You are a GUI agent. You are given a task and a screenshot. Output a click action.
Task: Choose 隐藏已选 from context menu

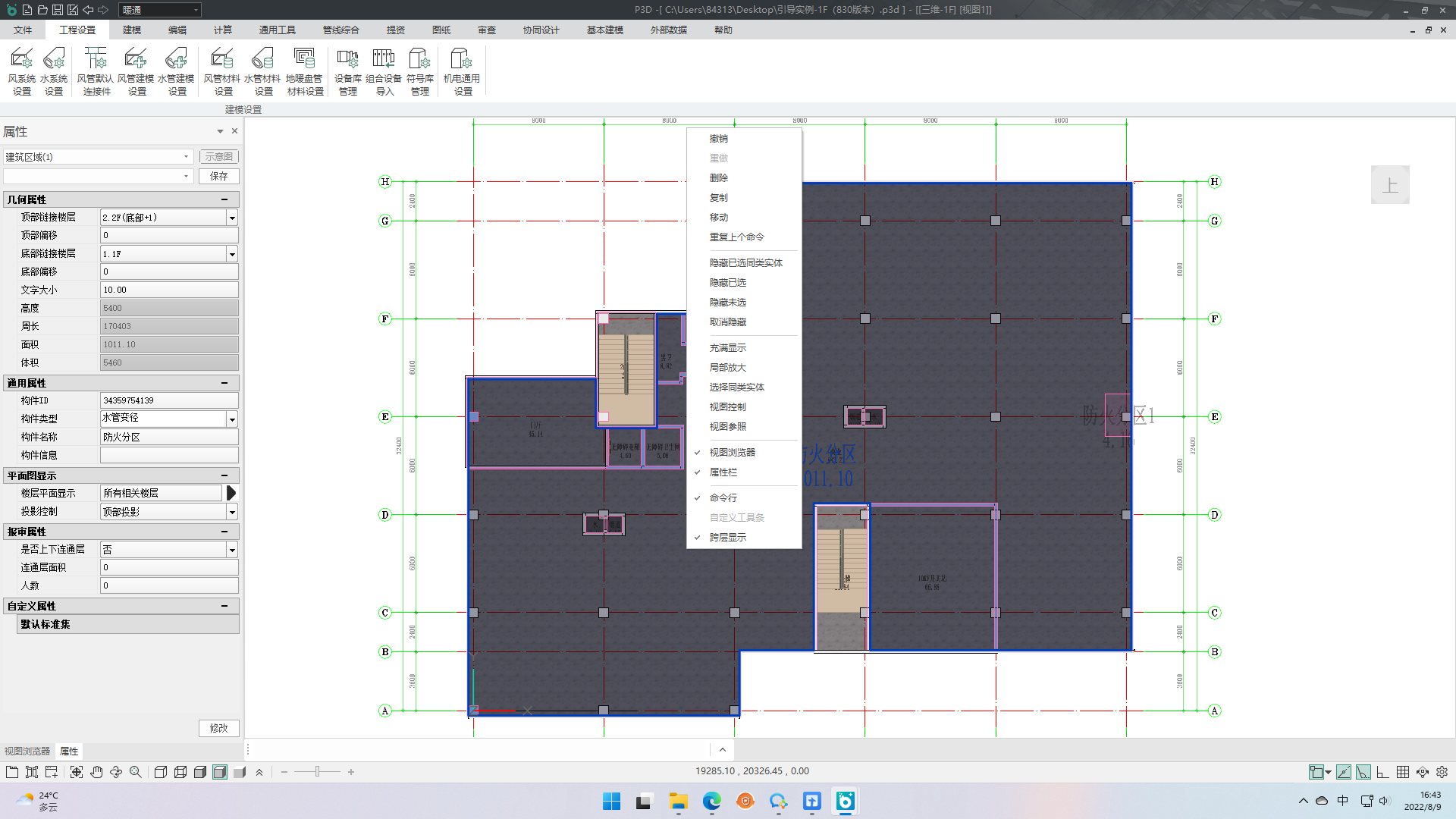727,283
